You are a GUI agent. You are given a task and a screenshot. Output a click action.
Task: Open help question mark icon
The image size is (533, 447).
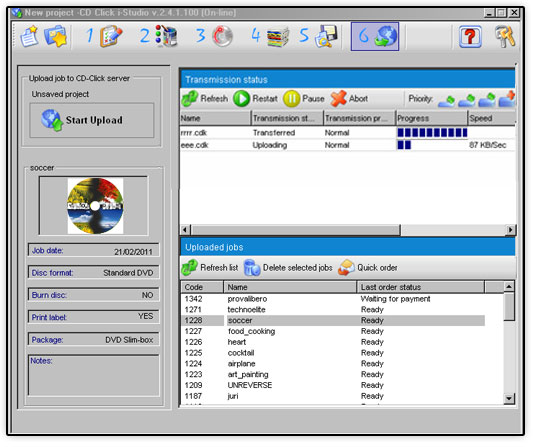(471, 37)
